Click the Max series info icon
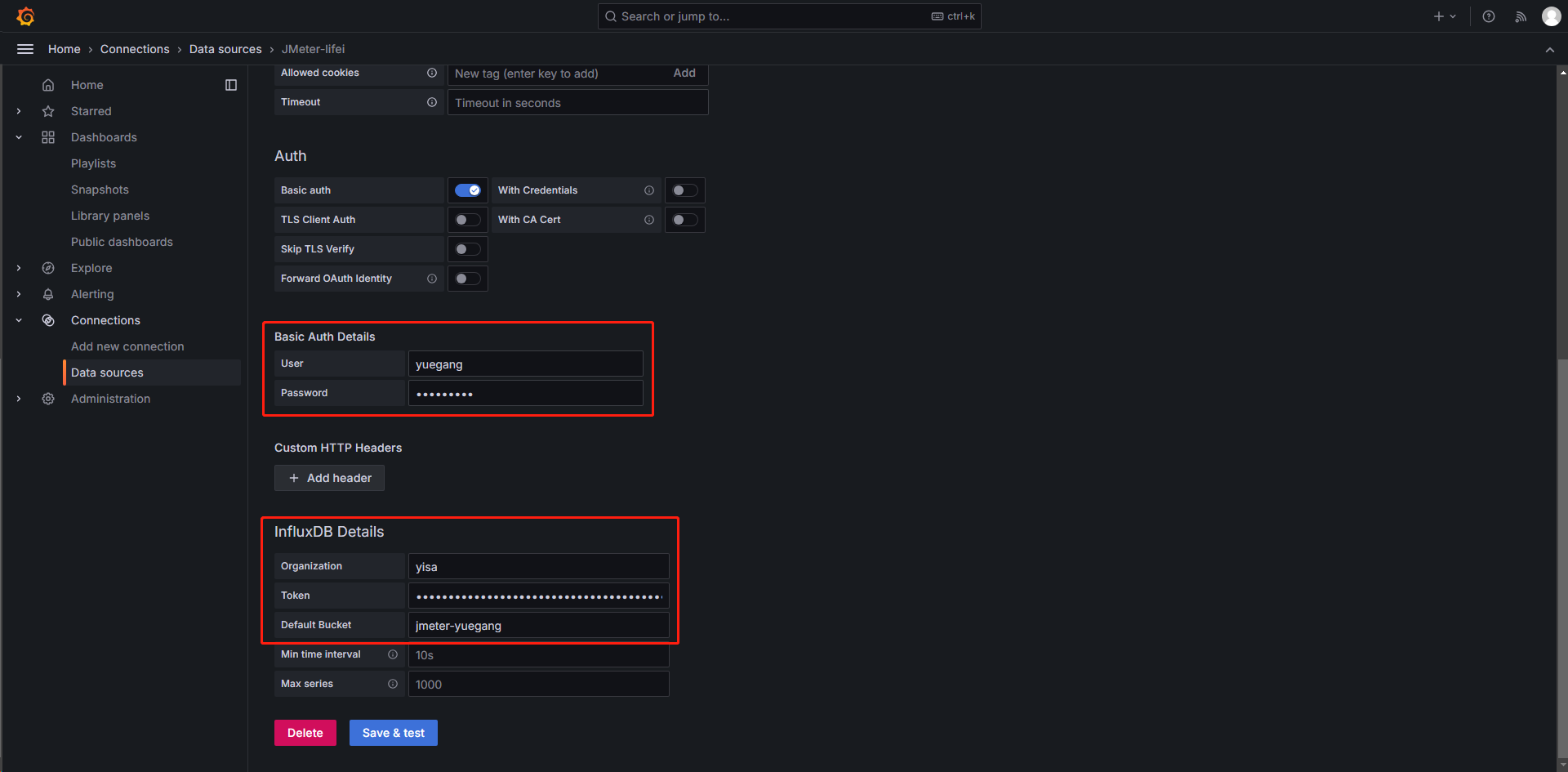Image resolution: width=1568 pixels, height=772 pixels. (x=393, y=684)
